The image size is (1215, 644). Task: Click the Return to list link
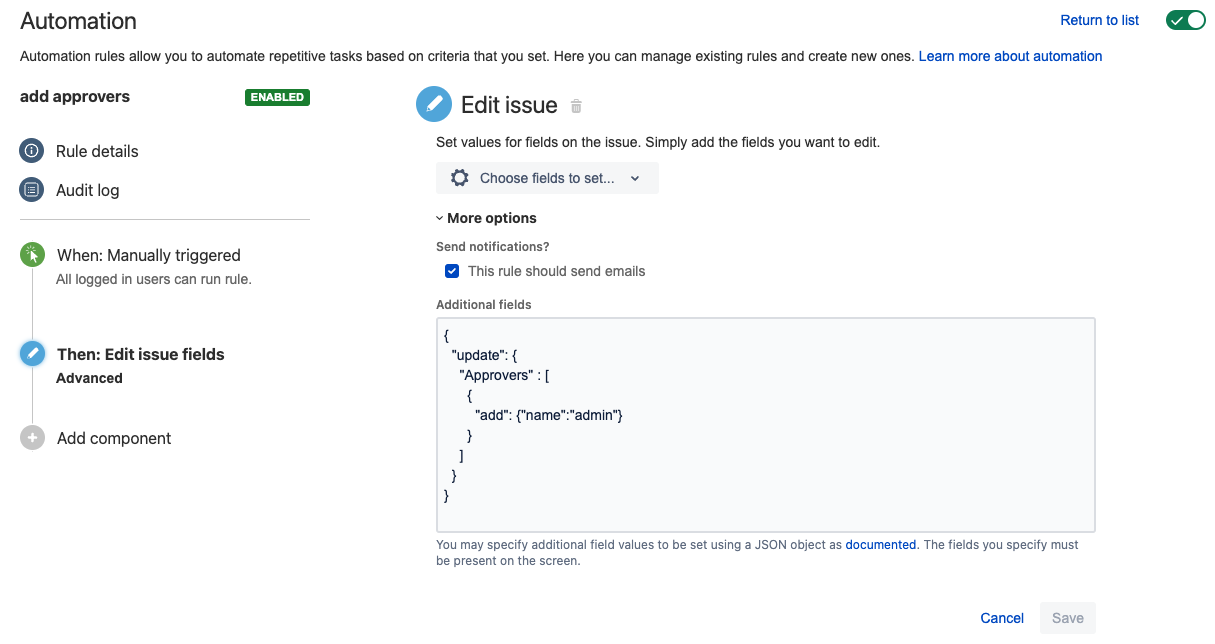[1099, 20]
